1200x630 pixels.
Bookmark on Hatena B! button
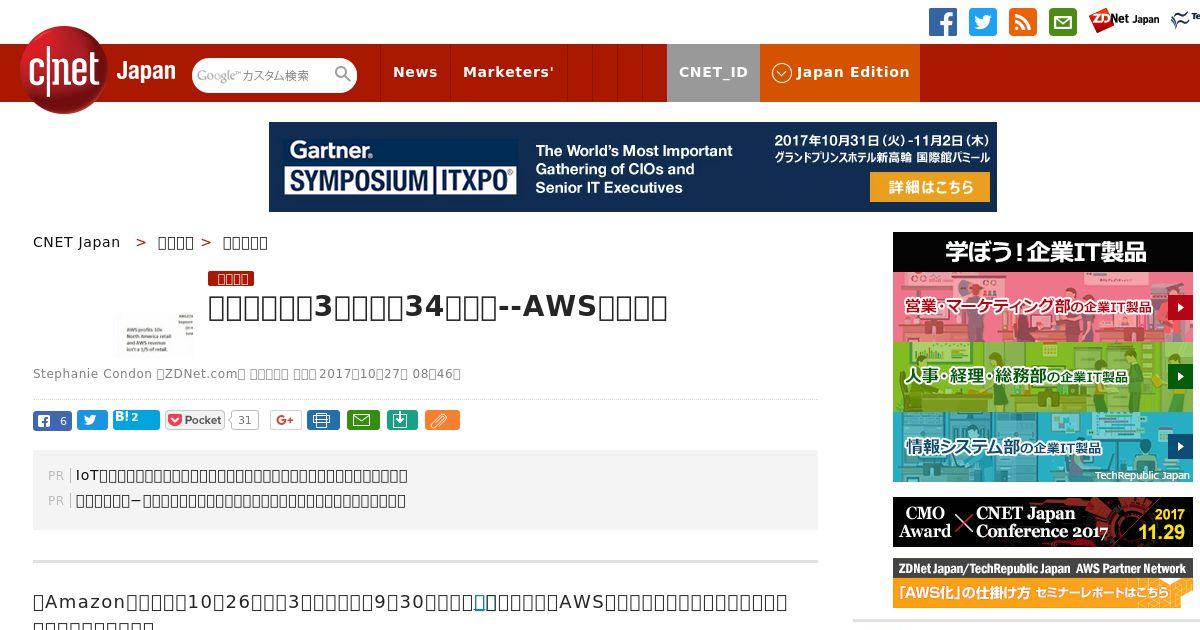point(136,420)
